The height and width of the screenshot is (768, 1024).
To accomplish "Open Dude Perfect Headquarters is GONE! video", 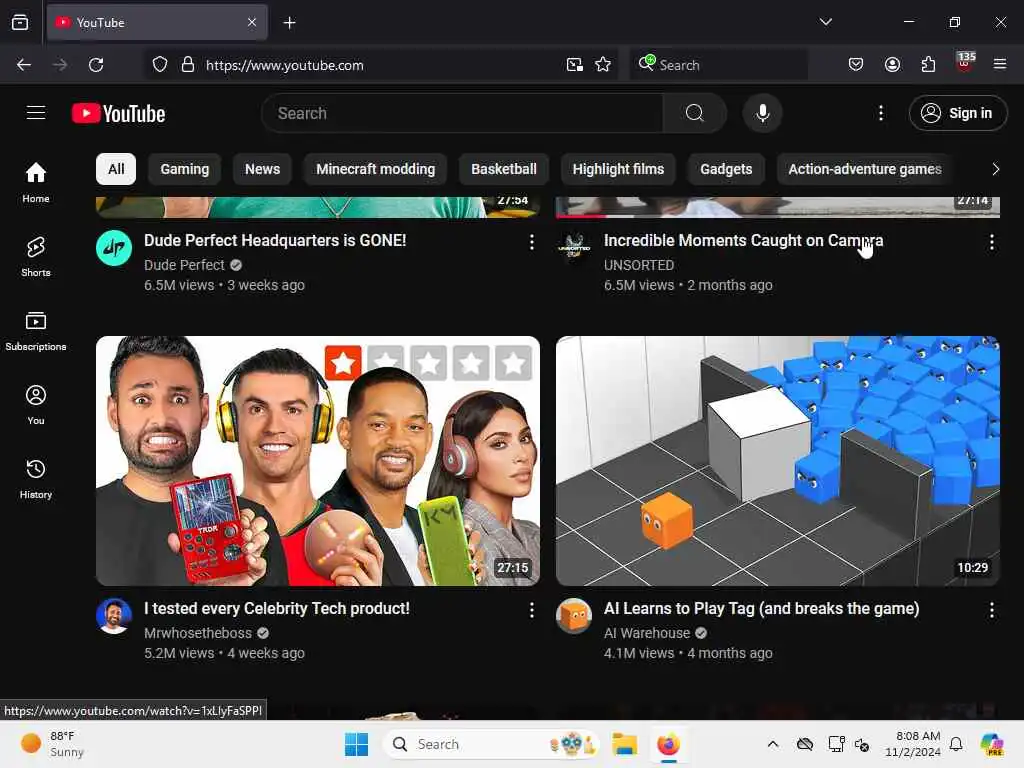I will (275, 240).
